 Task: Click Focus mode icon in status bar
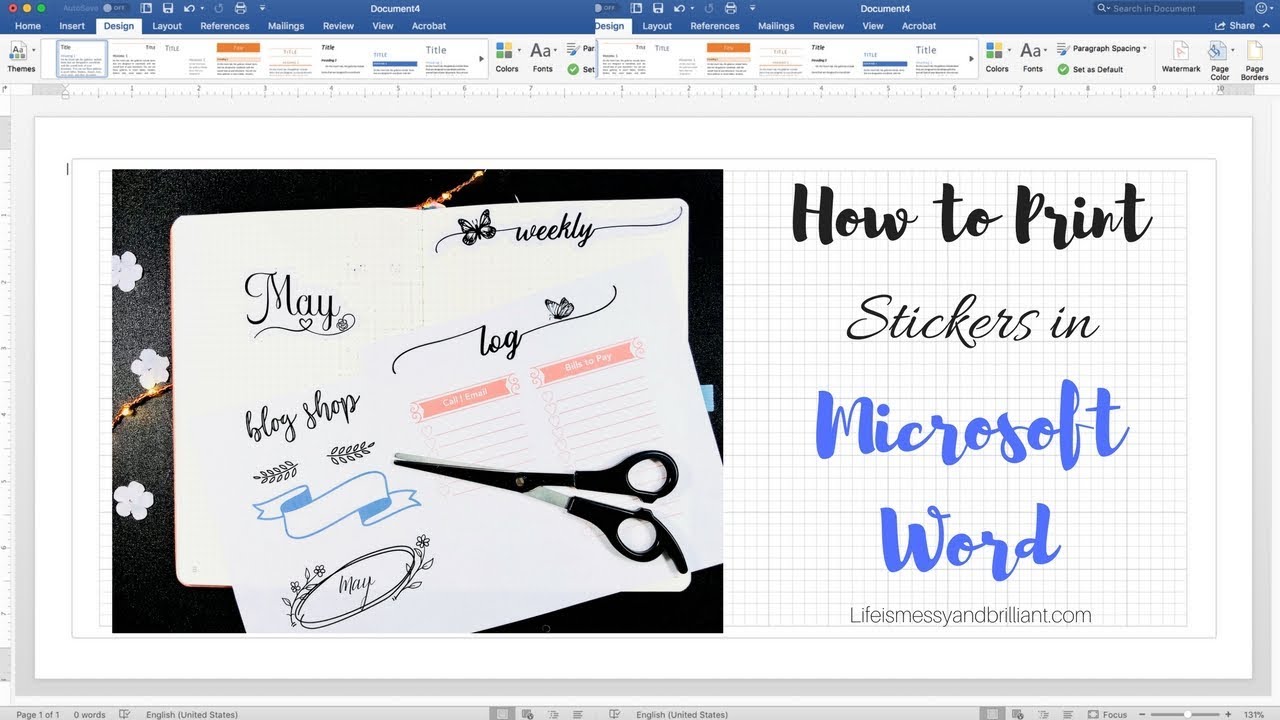point(1091,714)
